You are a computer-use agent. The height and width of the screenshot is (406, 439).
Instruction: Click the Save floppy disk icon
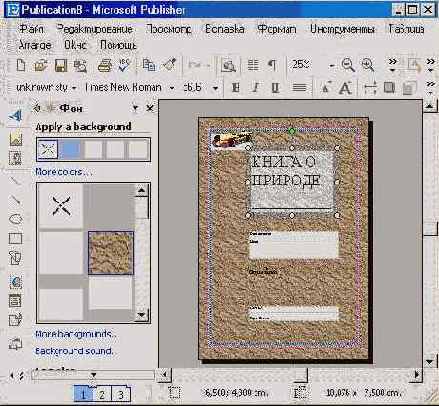click(61, 65)
